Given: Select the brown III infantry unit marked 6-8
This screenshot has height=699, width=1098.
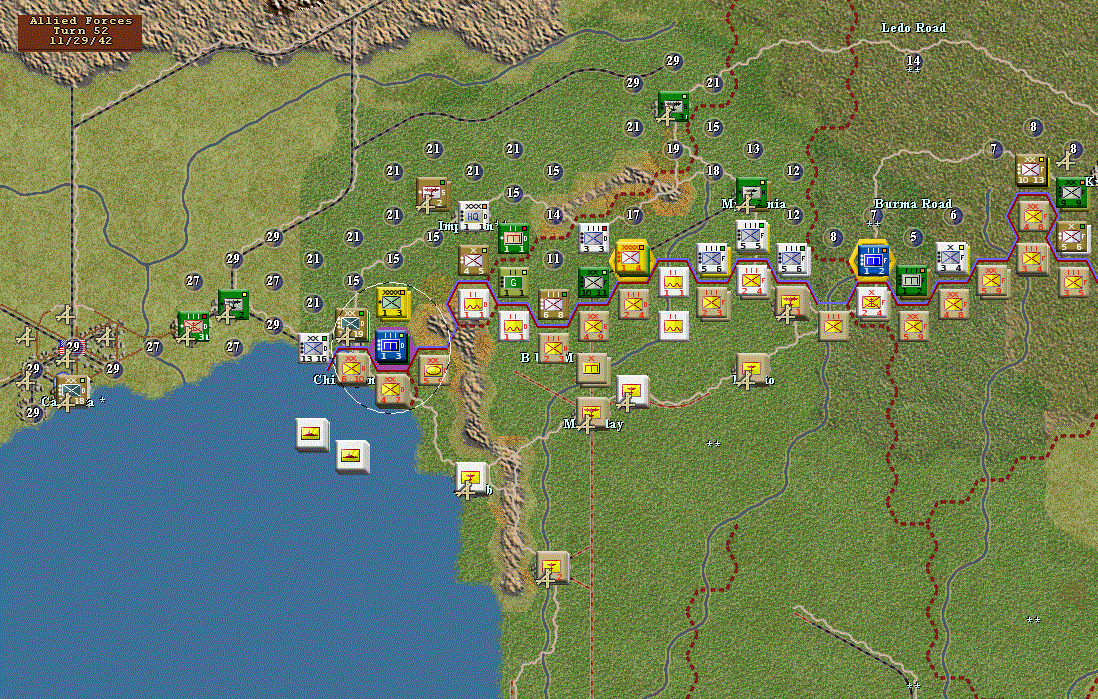Looking at the screenshot, I should coord(553,304).
